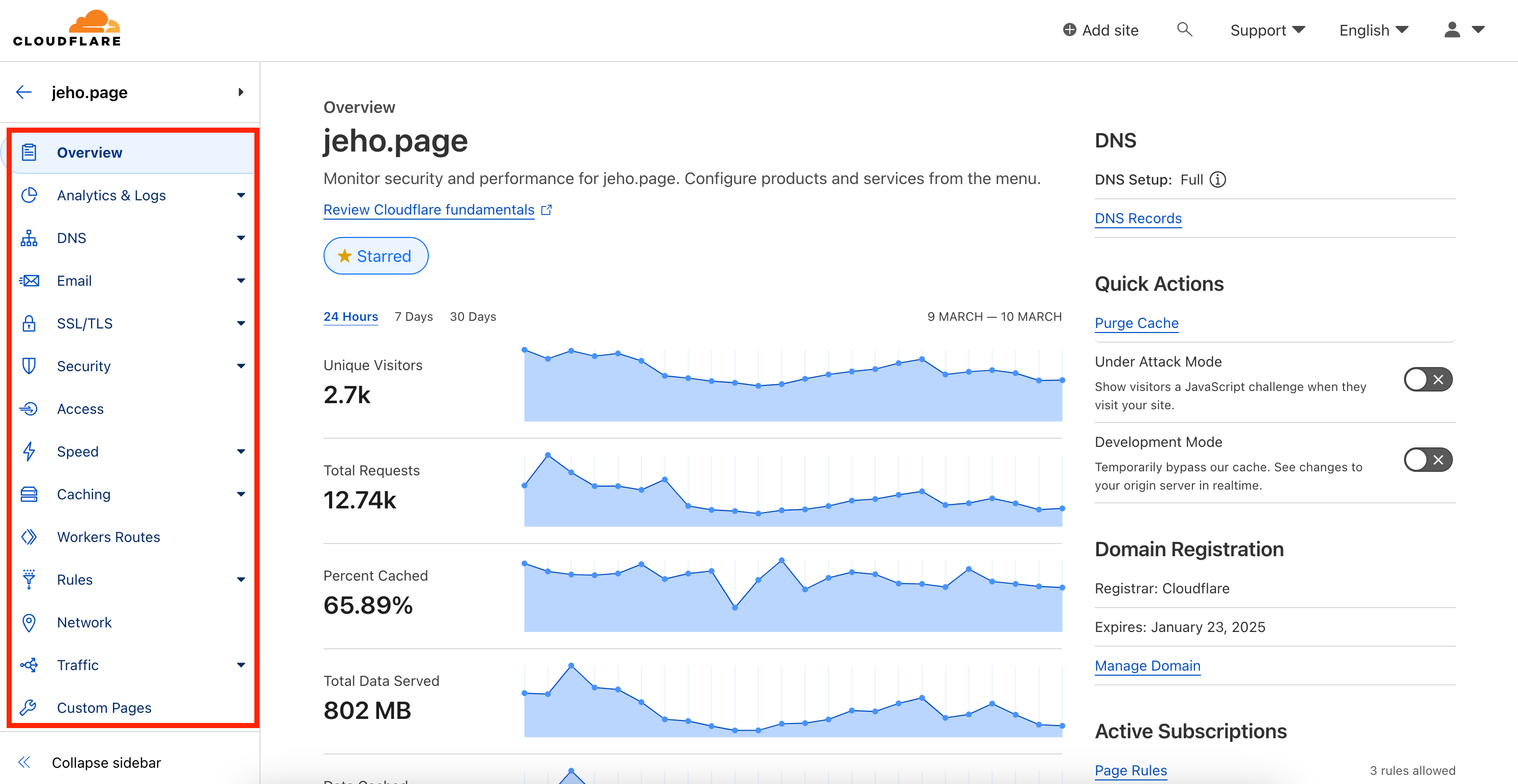Click the Caching server icon

click(x=29, y=494)
